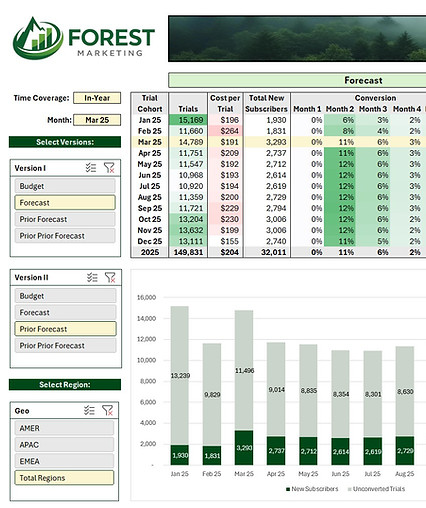
Task: Click the $155 Dec cost cell
Action: click(x=225, y=241)
